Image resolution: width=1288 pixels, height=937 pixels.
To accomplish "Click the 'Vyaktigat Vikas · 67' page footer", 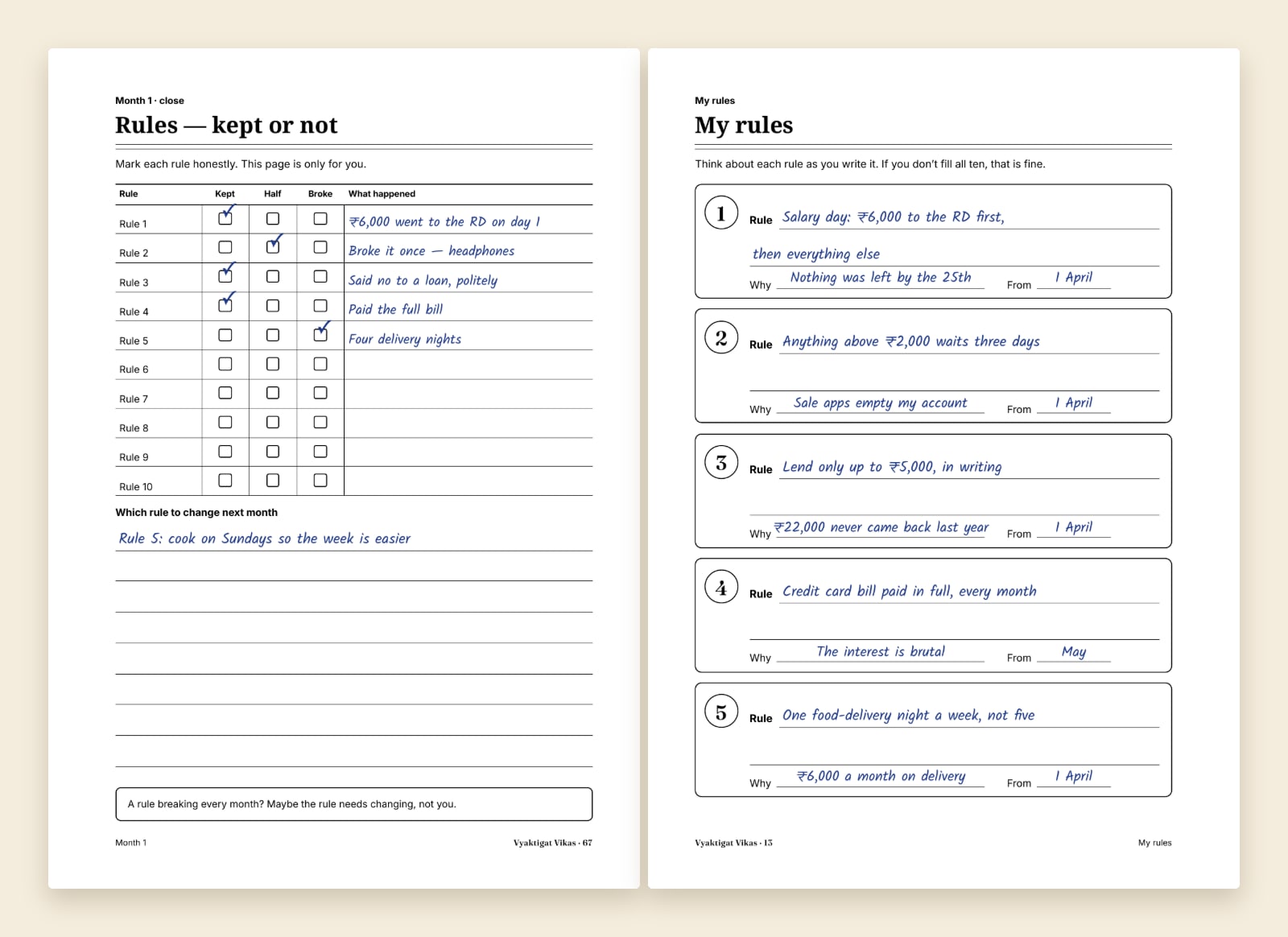I will click(x=552, y=843).
